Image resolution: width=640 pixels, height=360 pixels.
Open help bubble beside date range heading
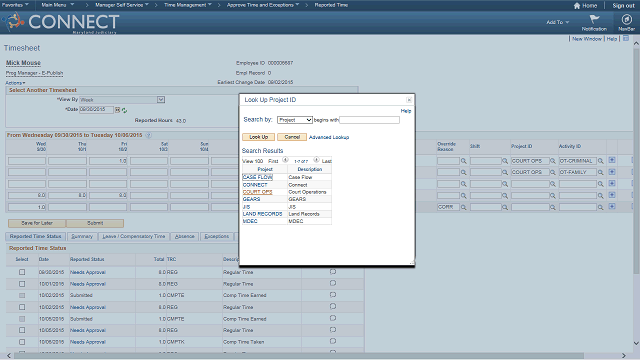(x=149, y=135)
